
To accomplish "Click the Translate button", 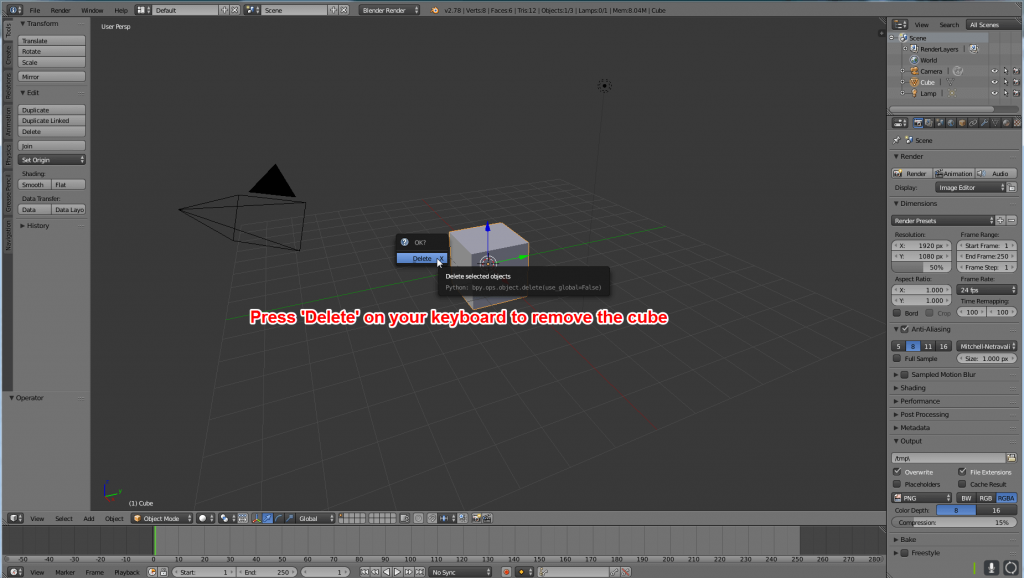I will (52, 40).
